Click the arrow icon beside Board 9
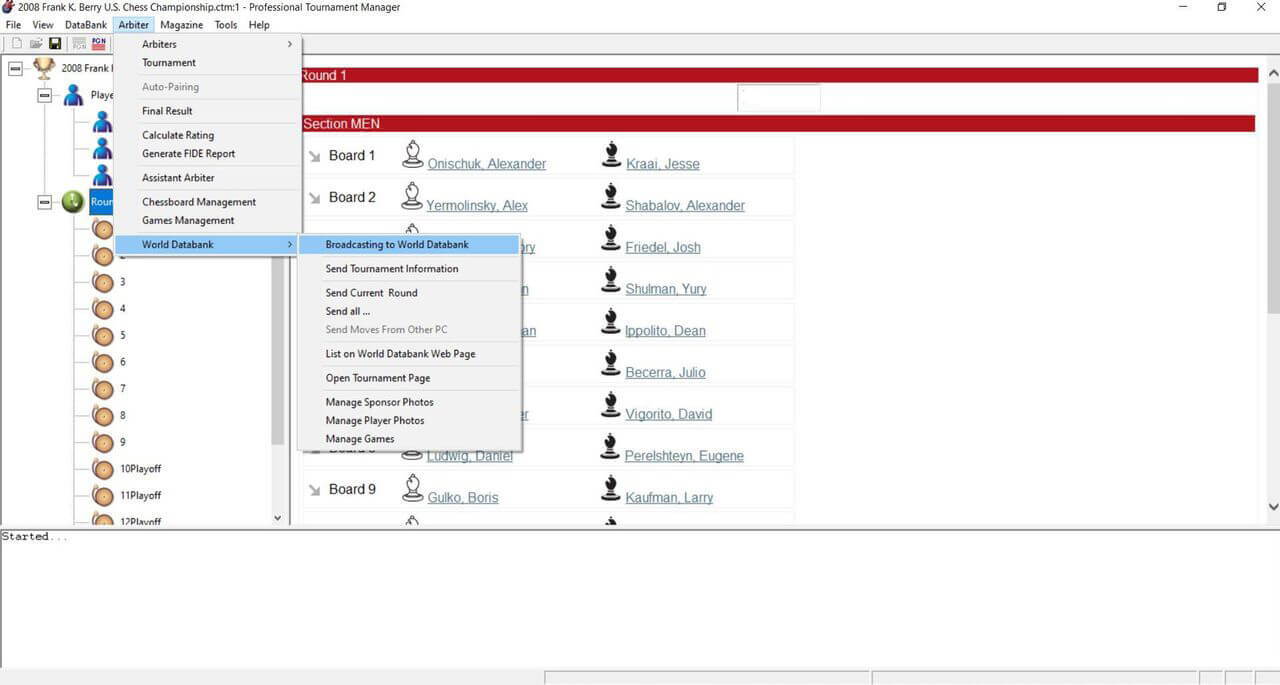This screenshot has width=1280, height=685. pyautogui.click(x=314, y=490)
